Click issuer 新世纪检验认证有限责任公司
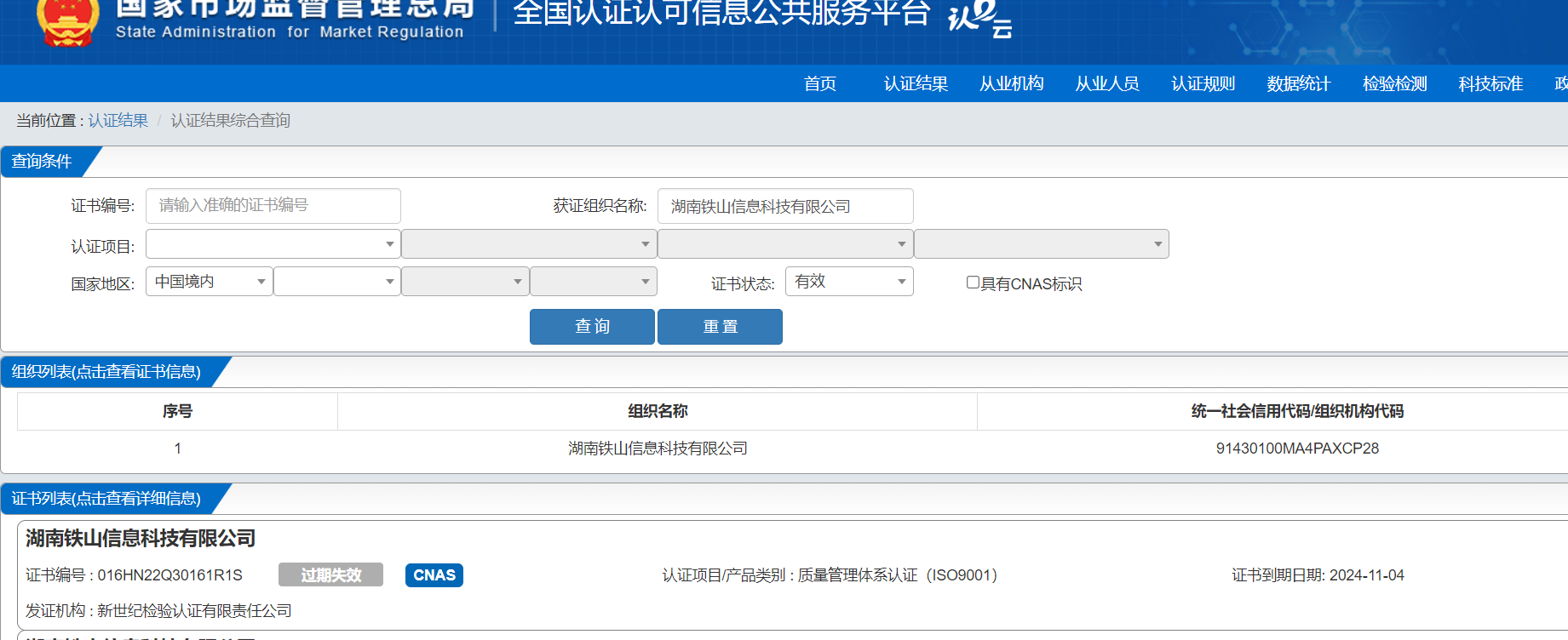 (x=194, y=611)
